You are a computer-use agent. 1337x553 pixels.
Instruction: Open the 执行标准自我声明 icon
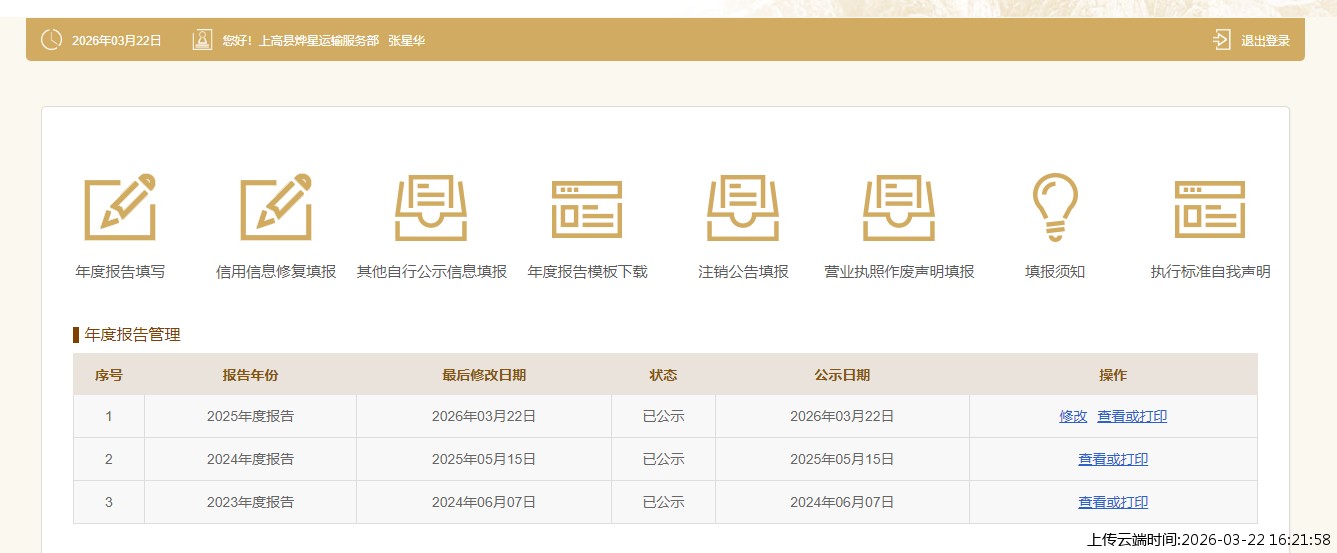pyautogui.click(x=1210, y=207)
